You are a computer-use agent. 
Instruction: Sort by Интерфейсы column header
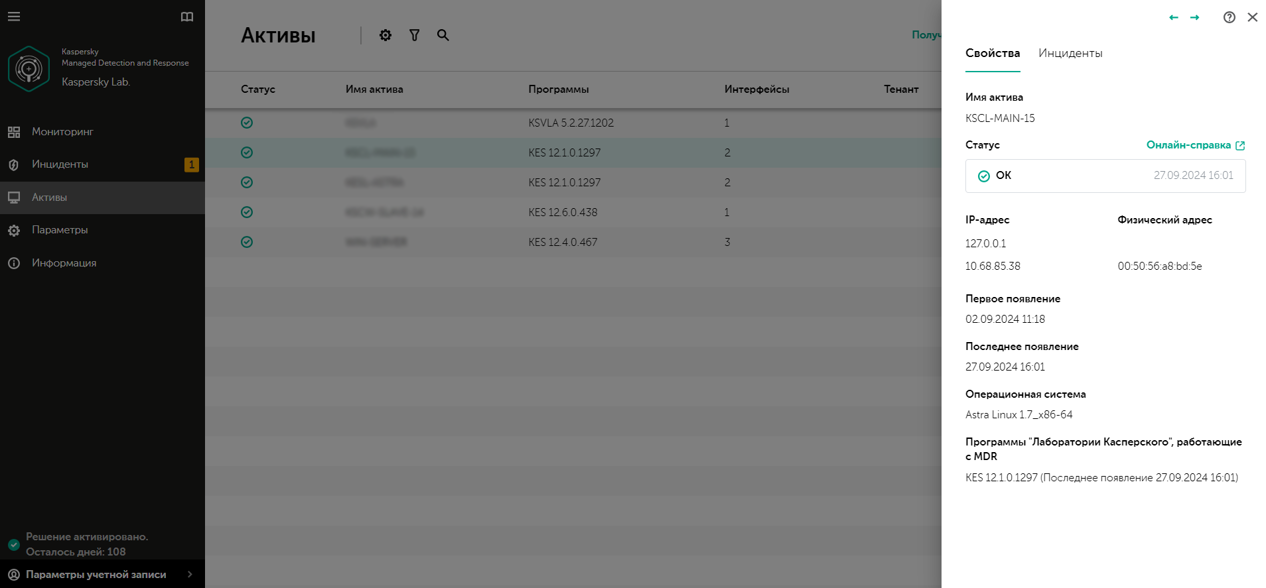pos(757,89)
